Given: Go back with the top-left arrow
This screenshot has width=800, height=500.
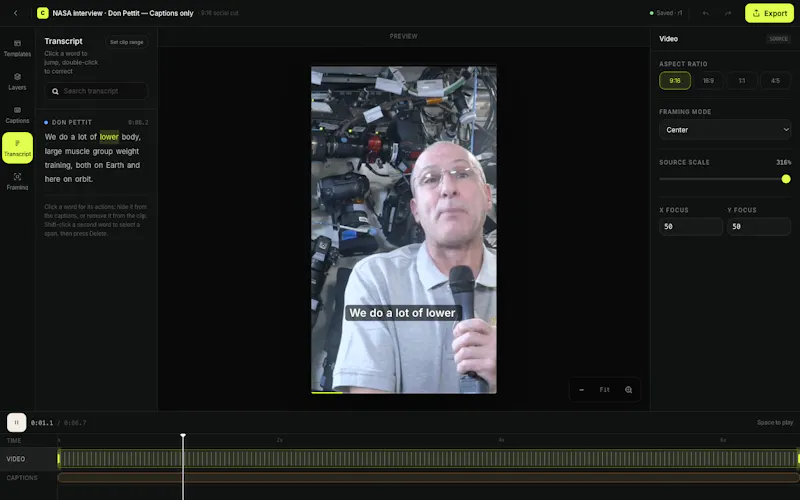Looking at the screenshot, I should 16,13.
